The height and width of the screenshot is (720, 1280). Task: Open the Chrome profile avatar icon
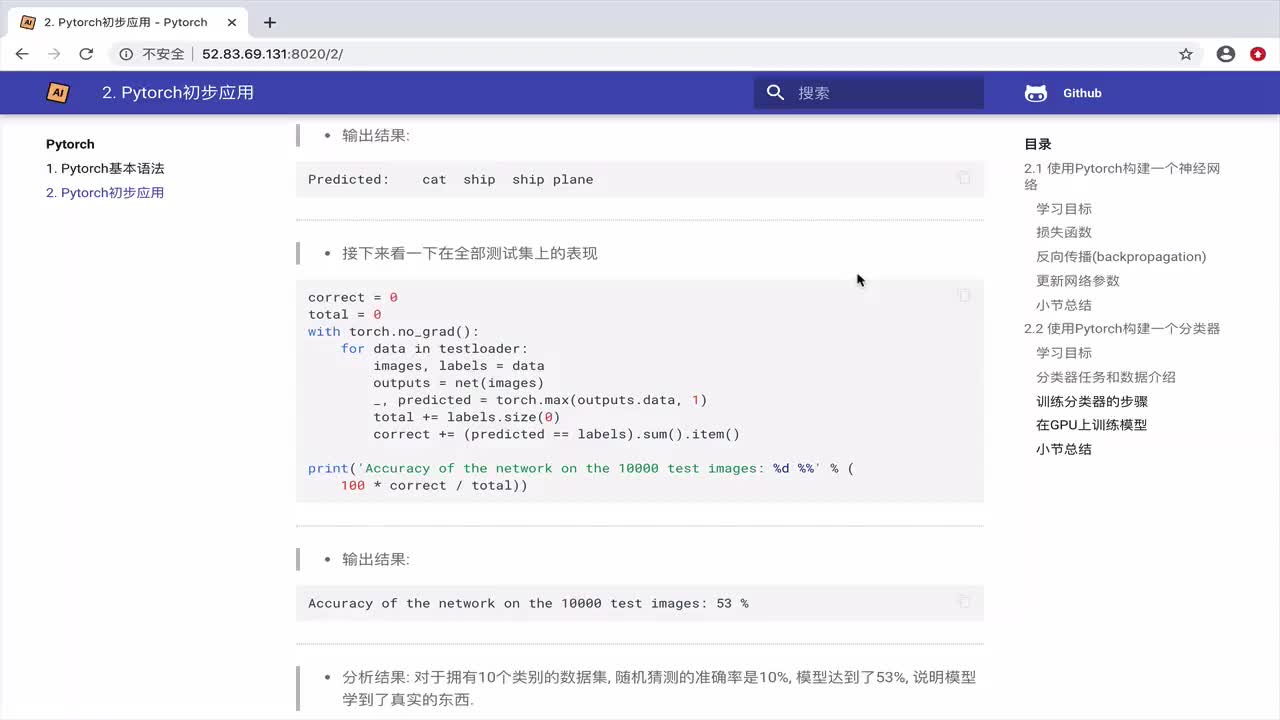point(1226,54)
